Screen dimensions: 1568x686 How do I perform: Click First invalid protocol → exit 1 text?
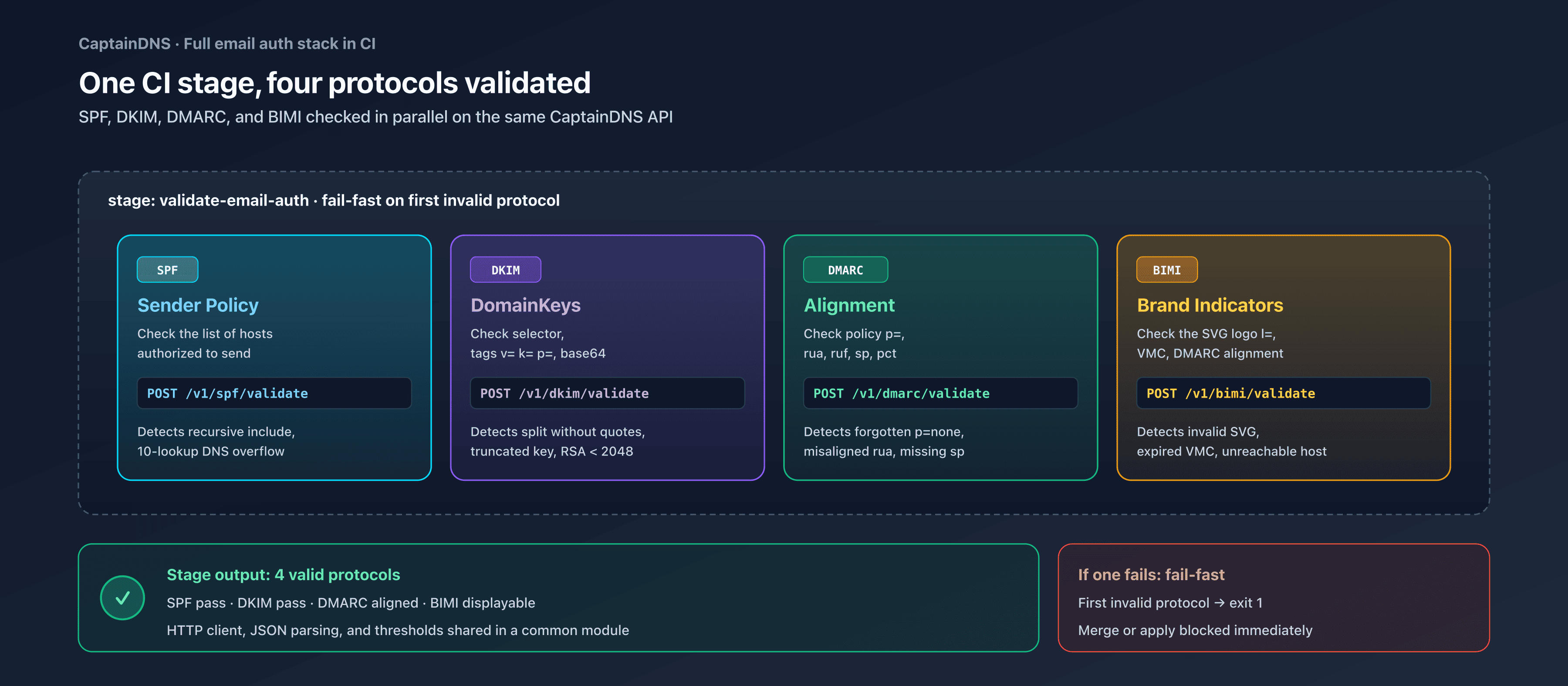click(1170, 603)
